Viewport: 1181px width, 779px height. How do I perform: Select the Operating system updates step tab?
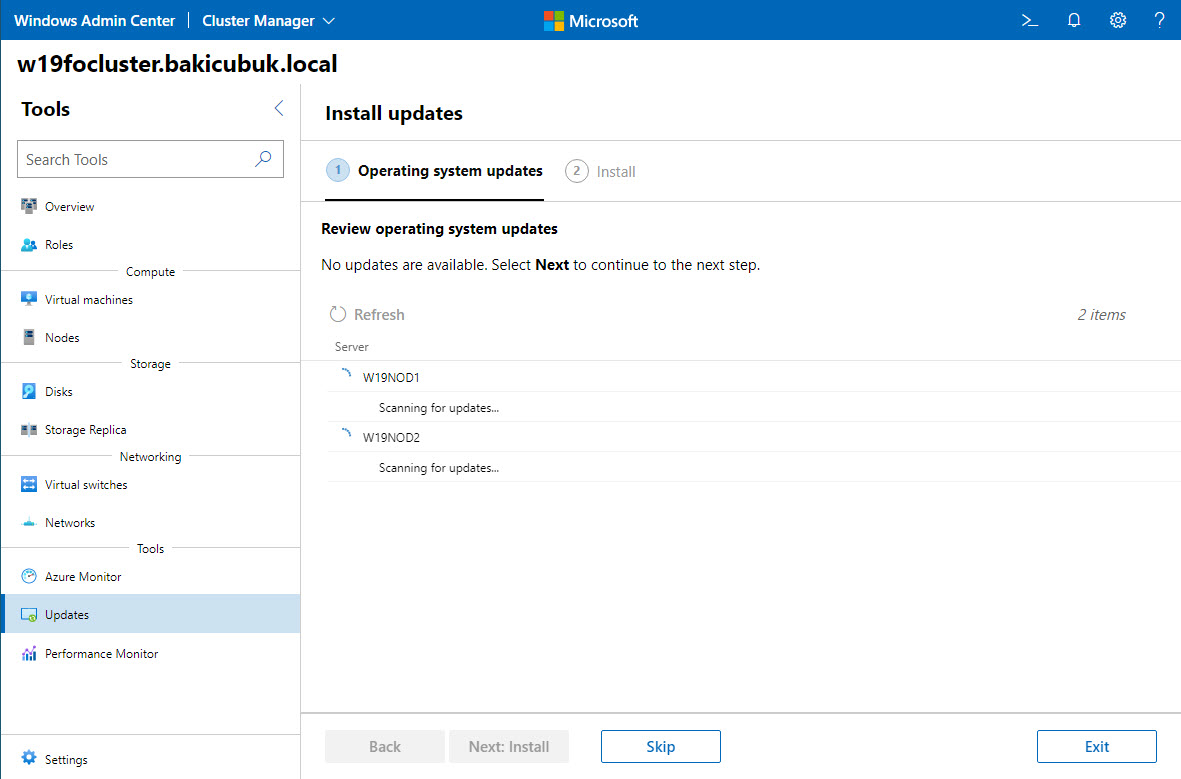coord(435,171)
